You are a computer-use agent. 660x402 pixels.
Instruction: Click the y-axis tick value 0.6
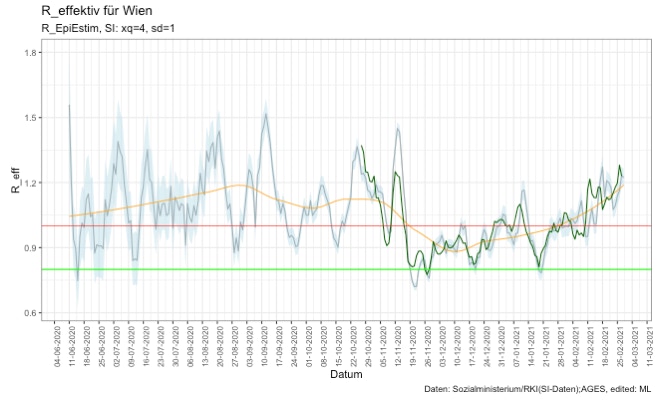pyautogui.click(x=33, y=313)
